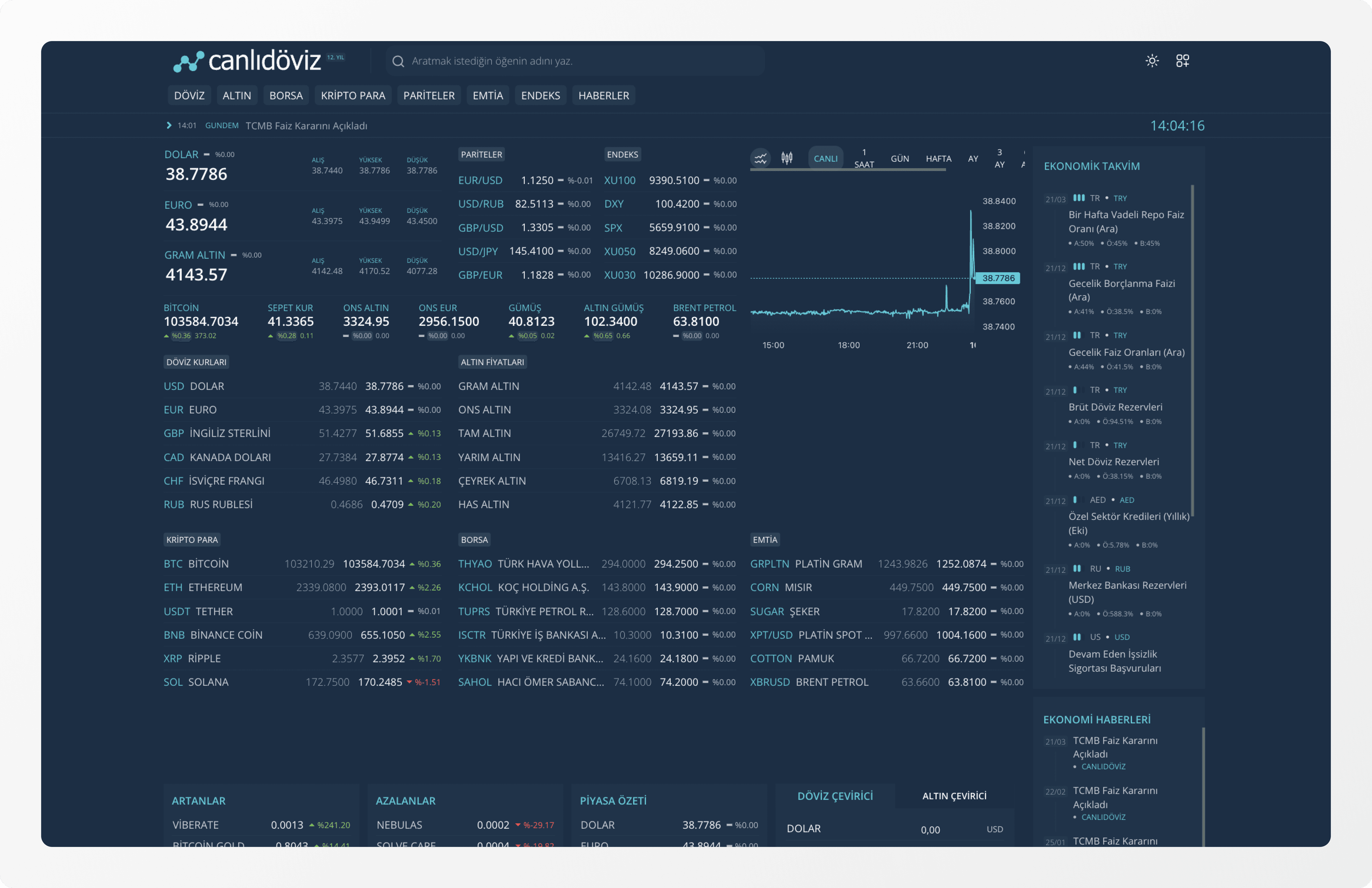The image size is (1372, 888).
Task: Switch chart to line graph view
Action: pyautogui.click(x=760, y=158)
